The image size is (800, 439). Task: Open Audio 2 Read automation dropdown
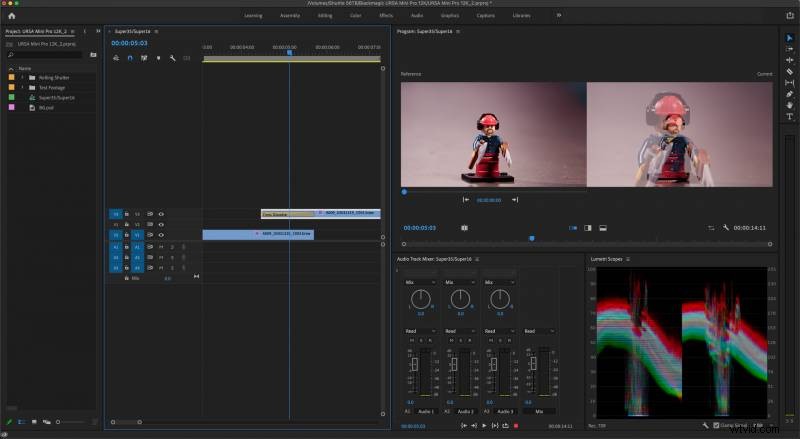click(x=460, y=331)
